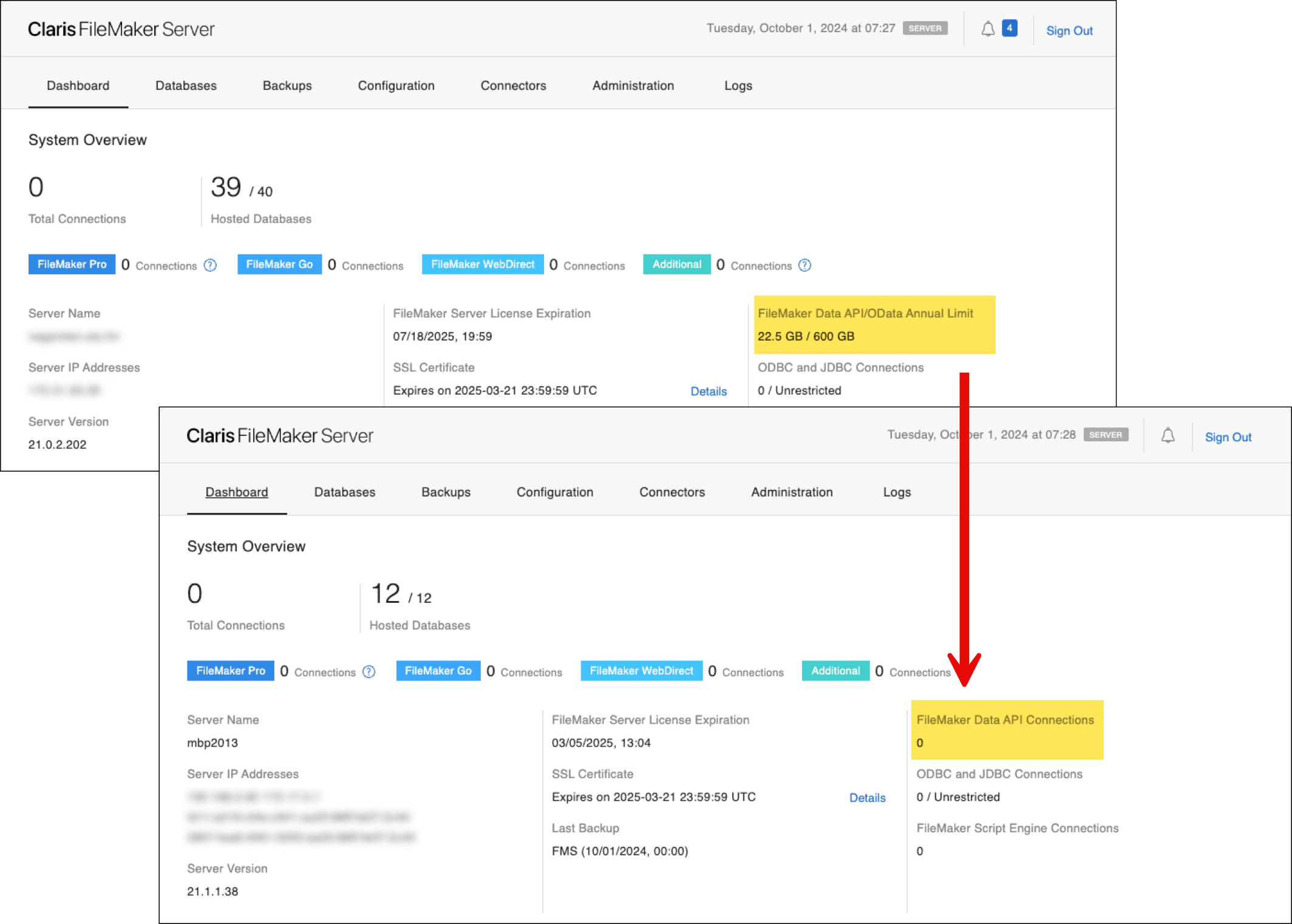Open the Logs tab in the front window
The height and width of the screenshot is (924, 1292).
click(x=897, y=492)
